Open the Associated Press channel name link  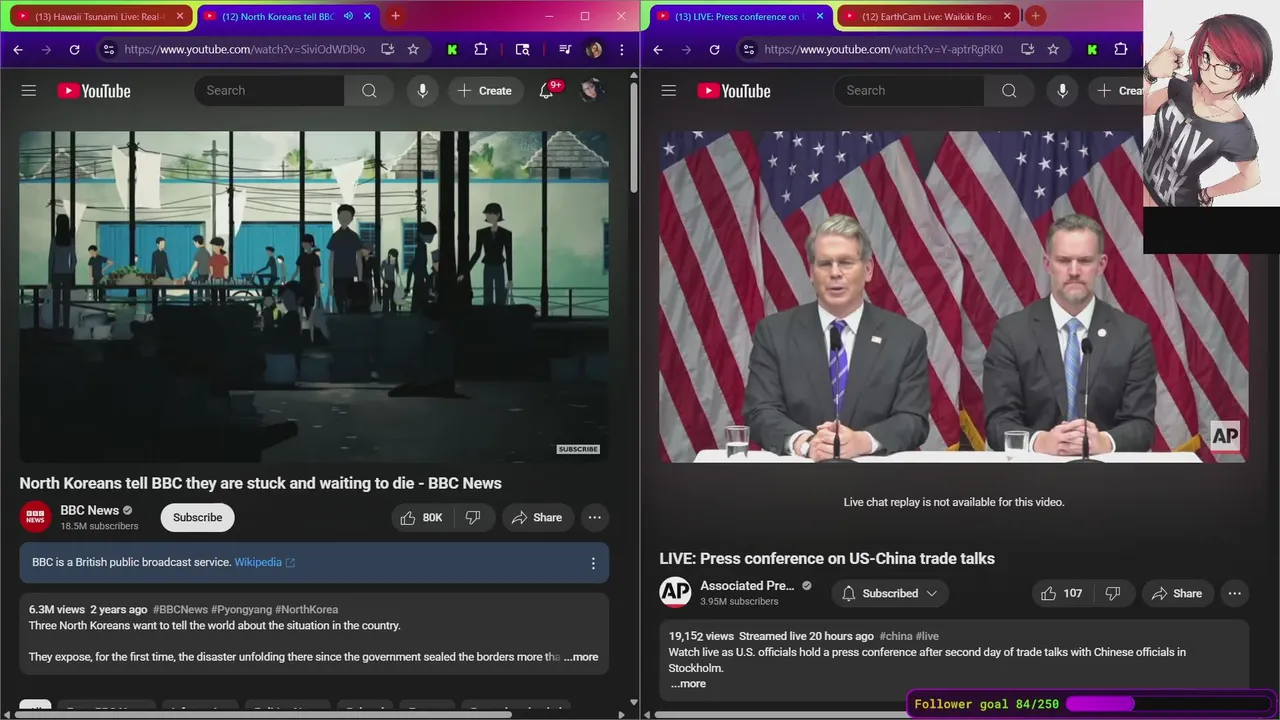[747, 586]
